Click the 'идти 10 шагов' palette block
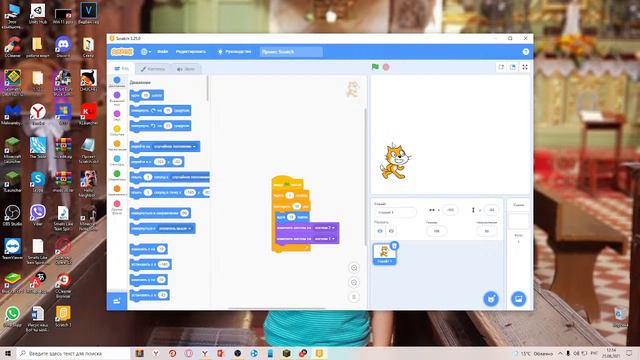640x360 pixels. (147, 96)
